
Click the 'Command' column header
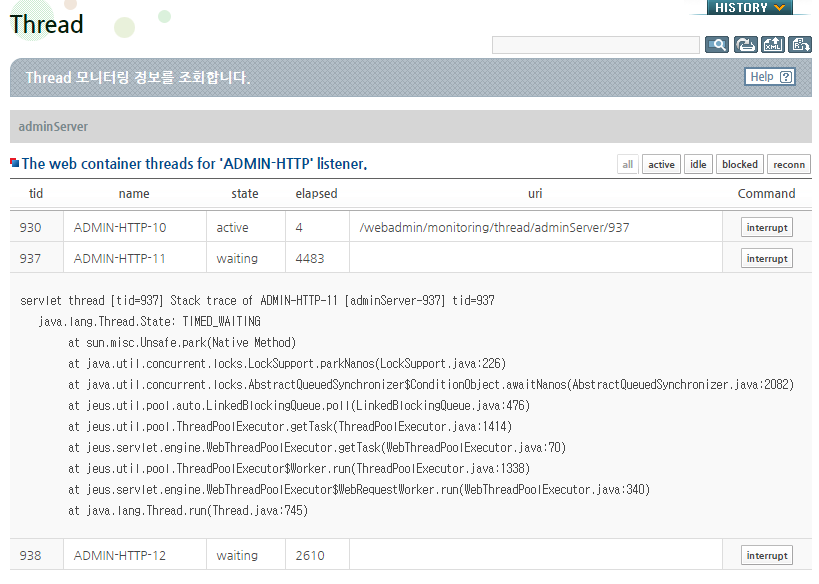coord(766,194)
